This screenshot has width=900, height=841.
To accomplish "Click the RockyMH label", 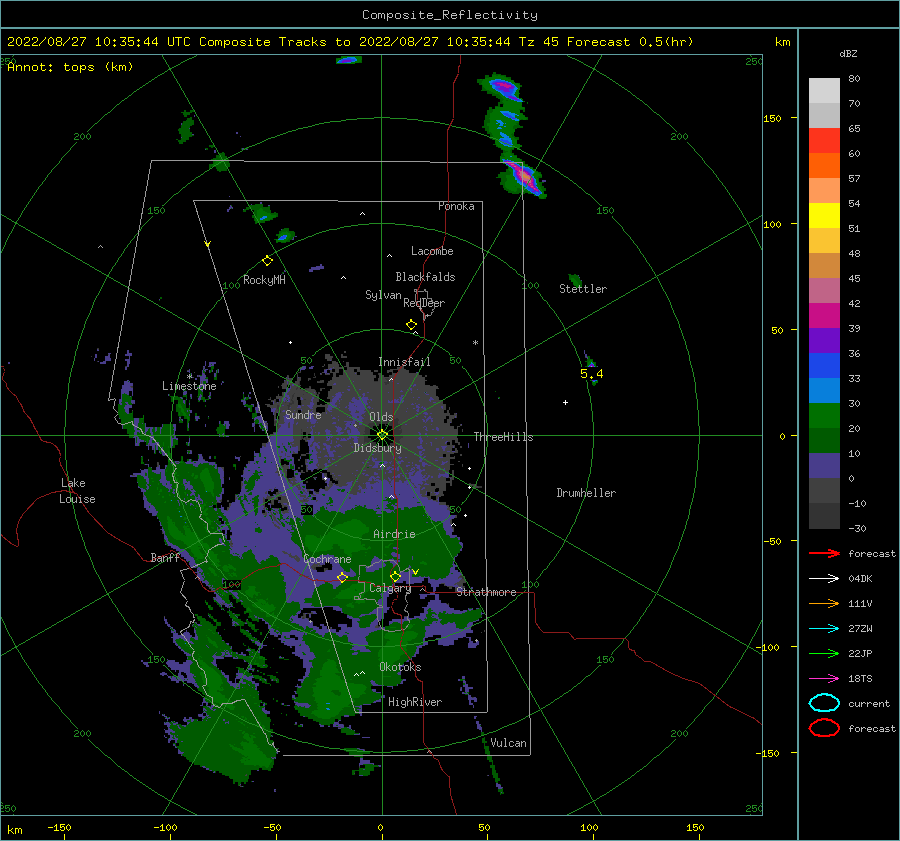I will (x=264, y=280).
